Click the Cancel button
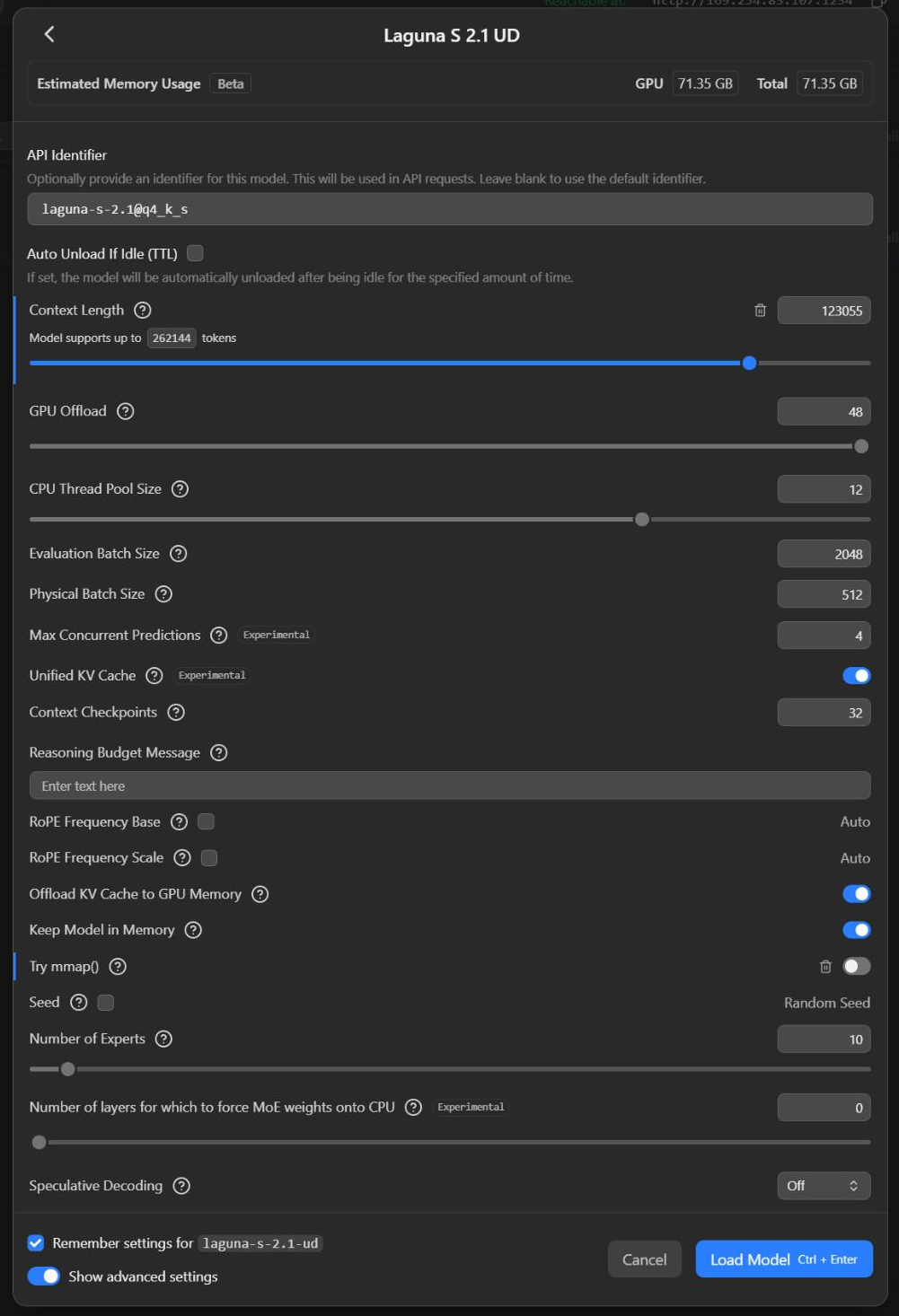 (645, 1259)
